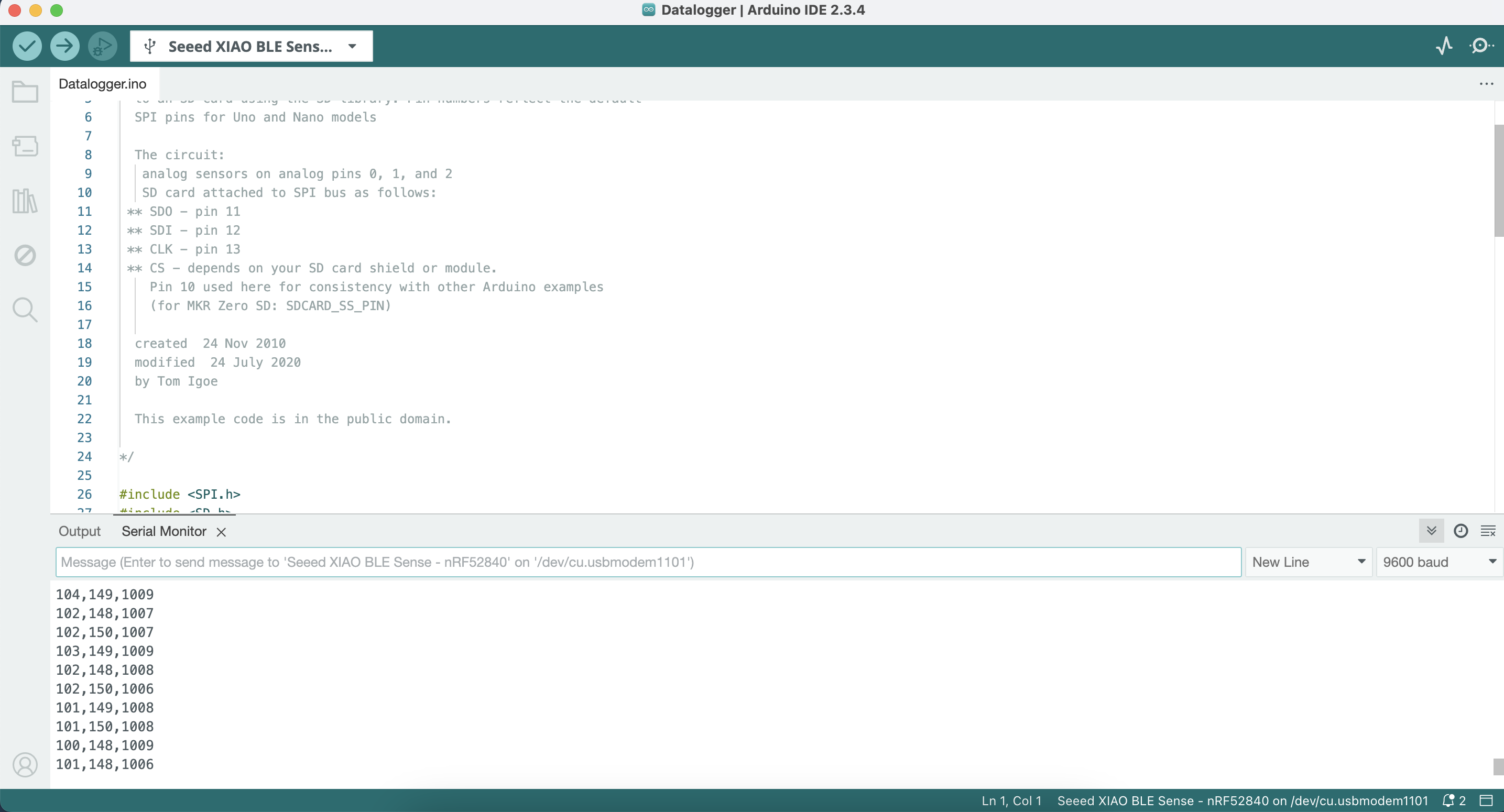Toggle autoscroll in Serial Monitor

[x=1431, y=531]
